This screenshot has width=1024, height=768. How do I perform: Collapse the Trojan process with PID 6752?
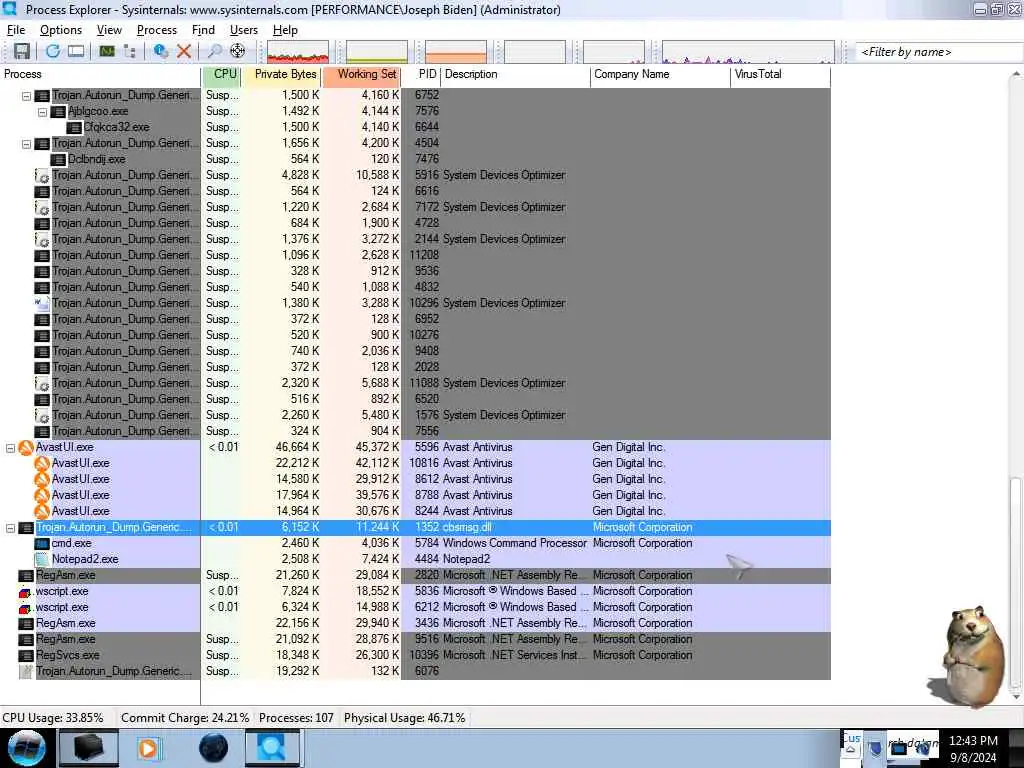26,96
